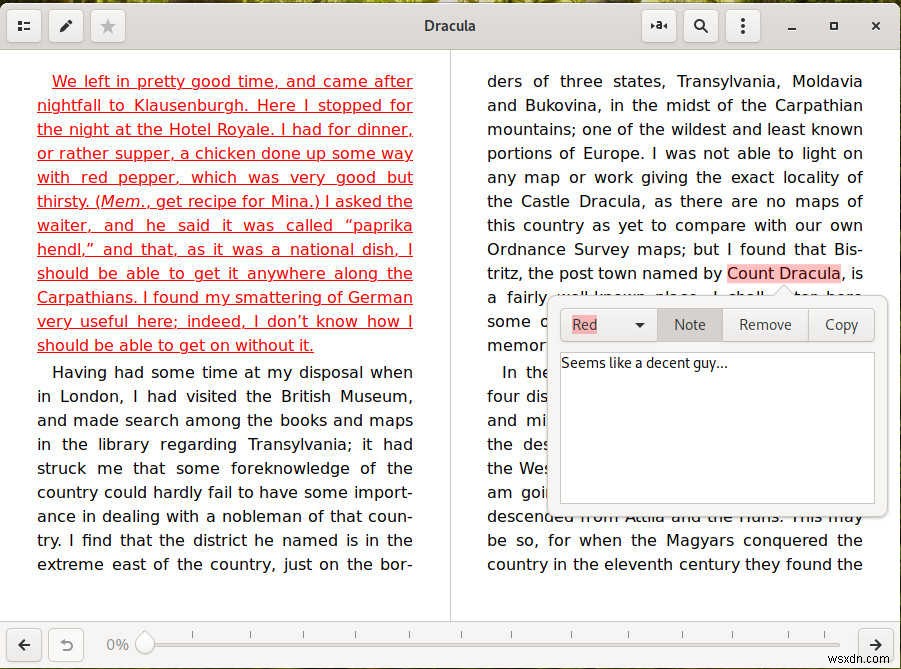901x669 pixels.
Task: Open the annotations list via the pencil icon
Action: (66, 26)
